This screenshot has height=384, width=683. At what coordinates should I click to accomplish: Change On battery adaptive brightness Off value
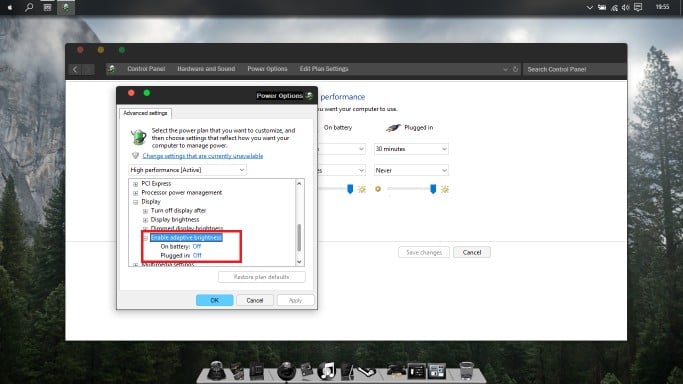[x=197, y=246]
